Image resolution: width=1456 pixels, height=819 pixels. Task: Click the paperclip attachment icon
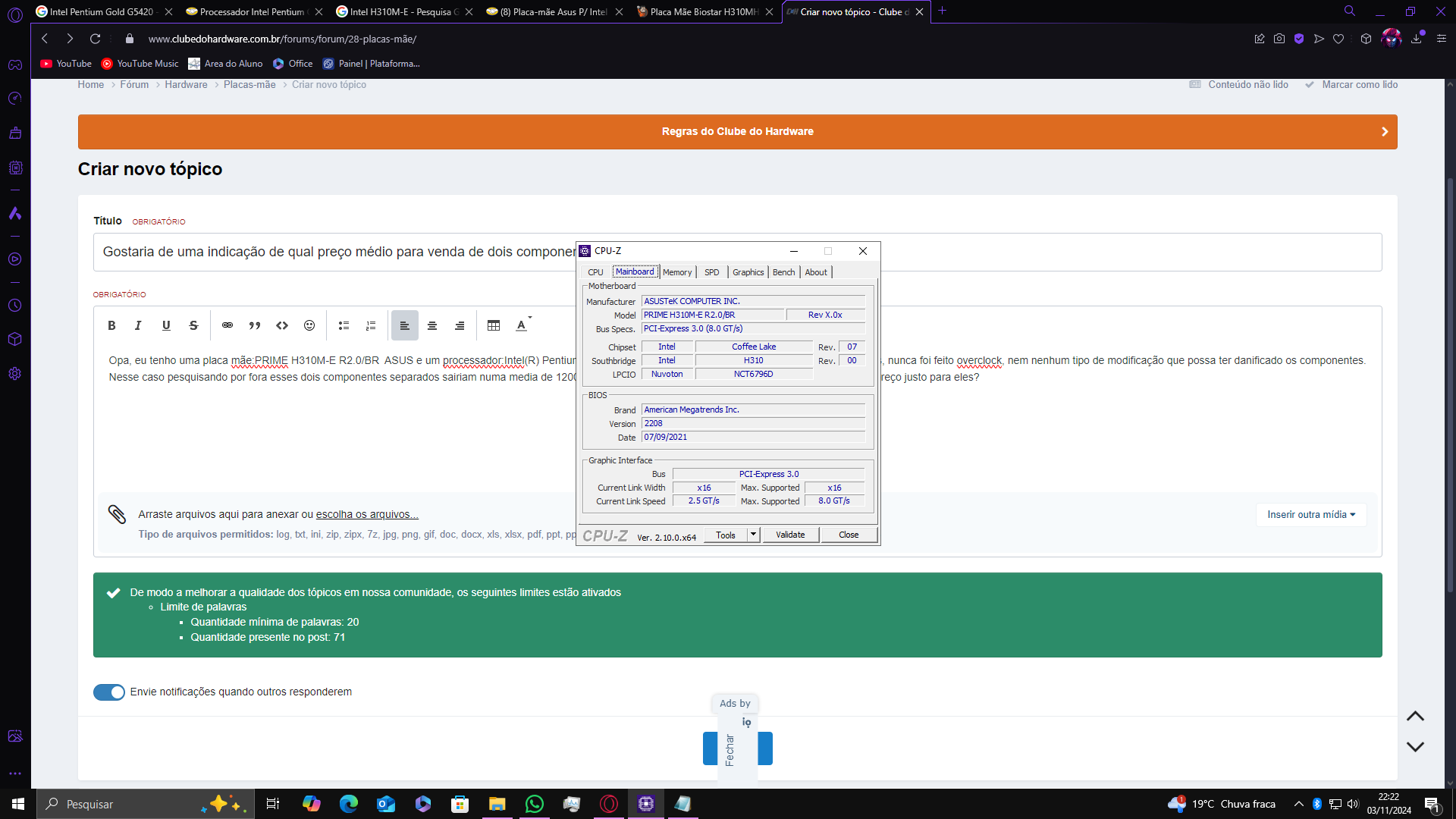[117, 515]
